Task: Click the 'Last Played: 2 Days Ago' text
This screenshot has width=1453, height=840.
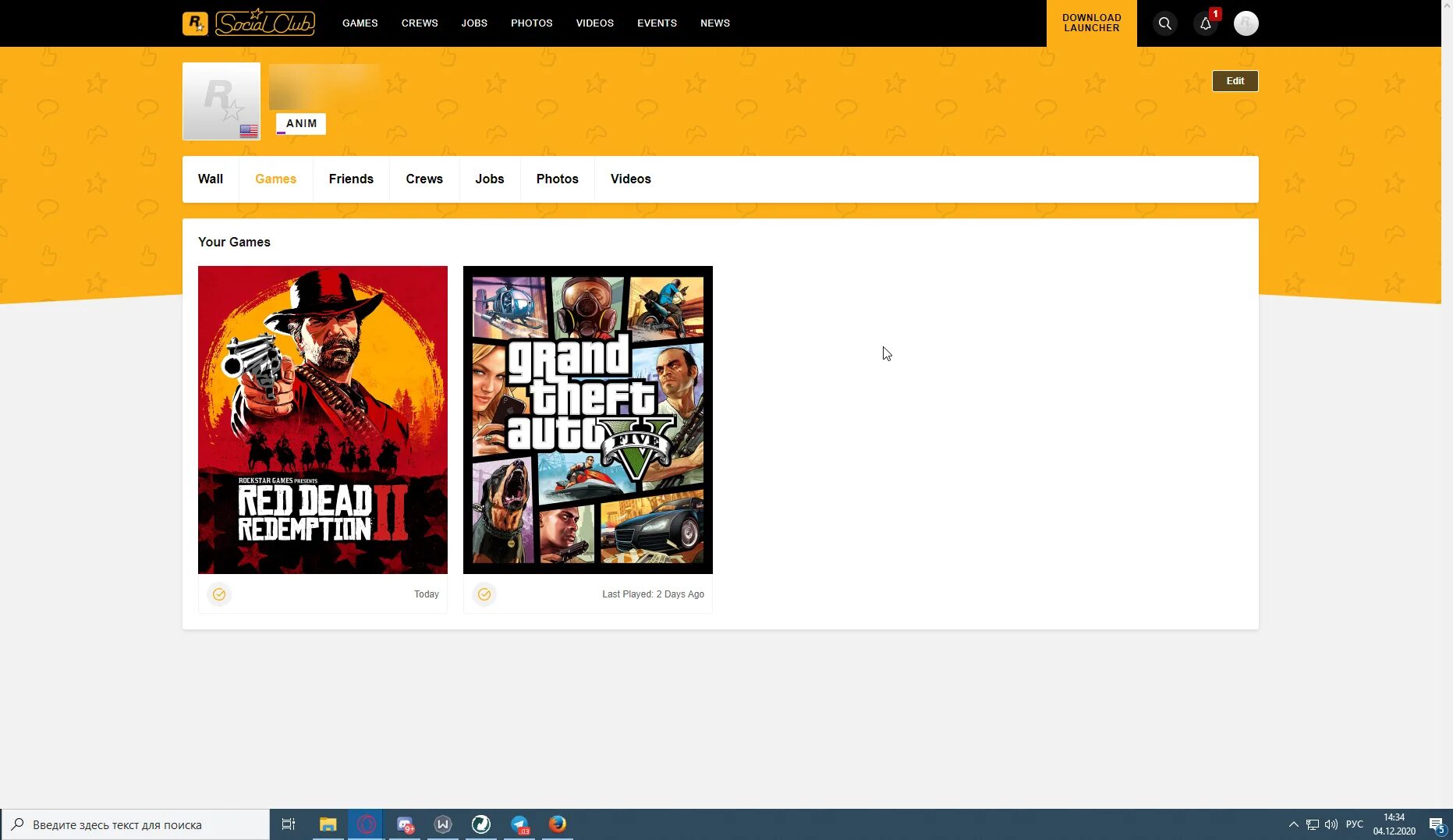Action: tap(653, 594)
